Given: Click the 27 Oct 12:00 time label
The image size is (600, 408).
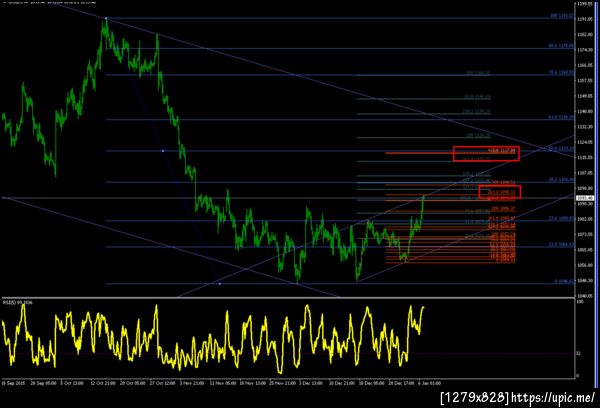Looking at the screenshot, I should pos(162,383).
